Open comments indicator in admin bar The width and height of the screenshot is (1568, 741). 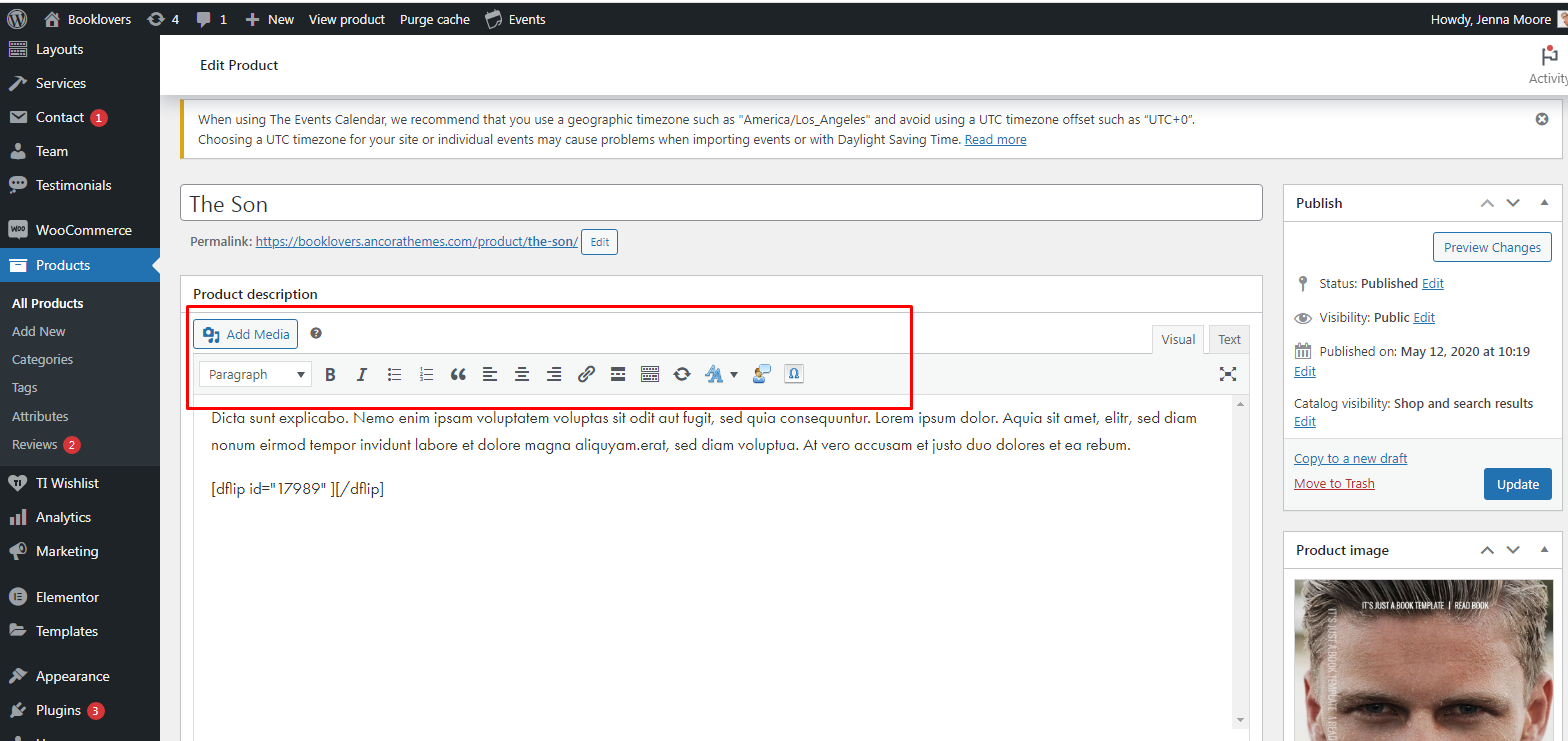211,19
